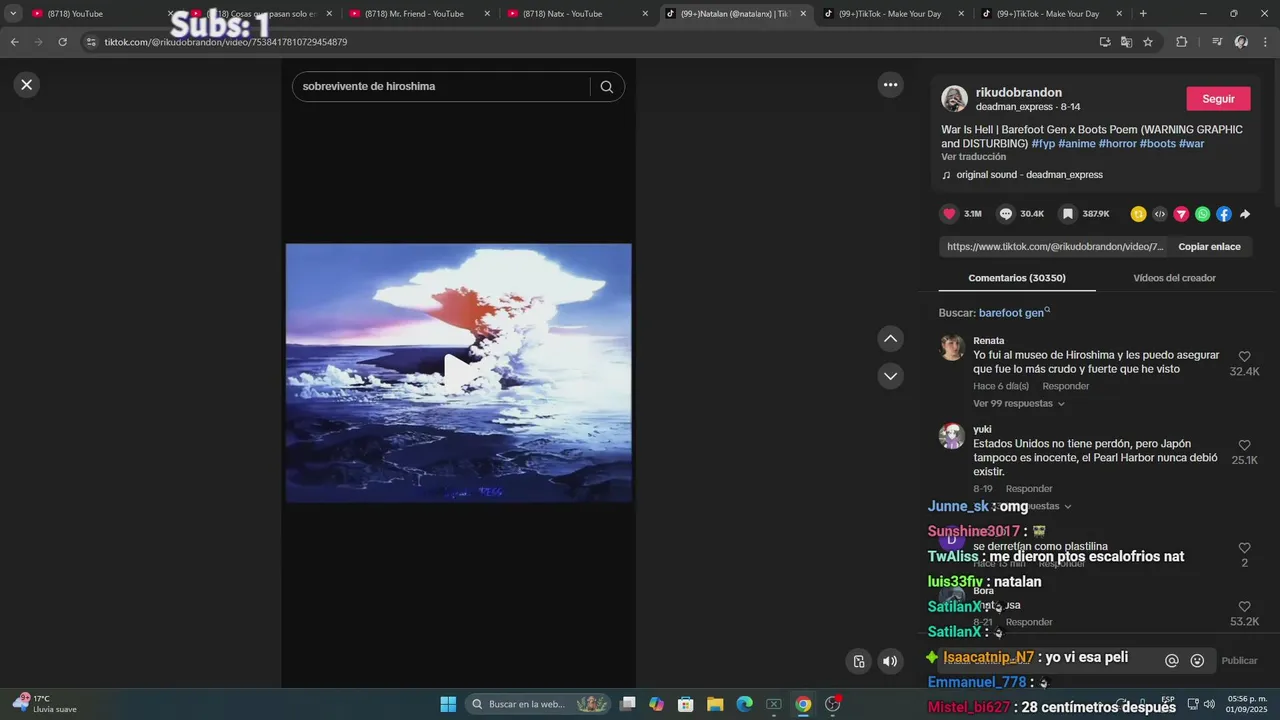Click the video URL text field

click(x=1055, y=247)
